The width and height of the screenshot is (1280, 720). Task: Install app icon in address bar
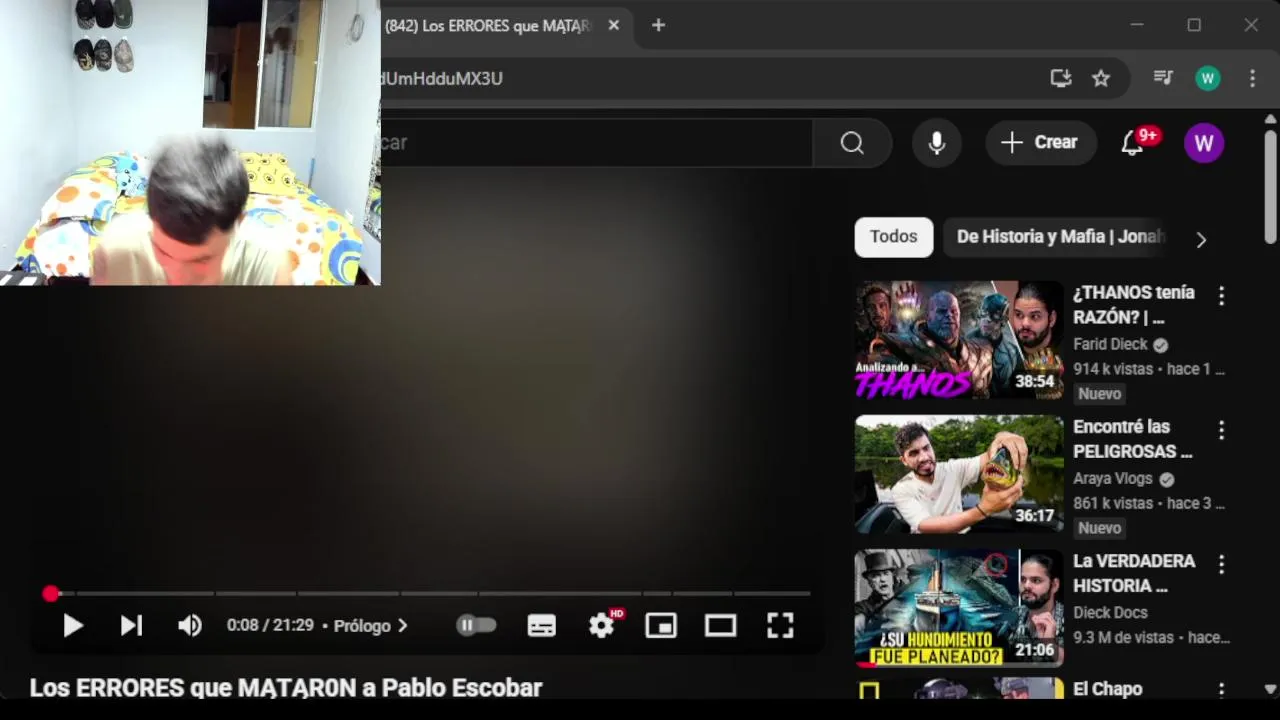point(1061,78)
